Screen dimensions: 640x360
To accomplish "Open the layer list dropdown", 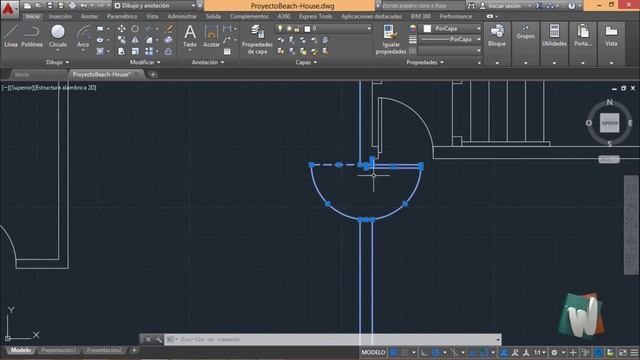I will tap(324, 29).
